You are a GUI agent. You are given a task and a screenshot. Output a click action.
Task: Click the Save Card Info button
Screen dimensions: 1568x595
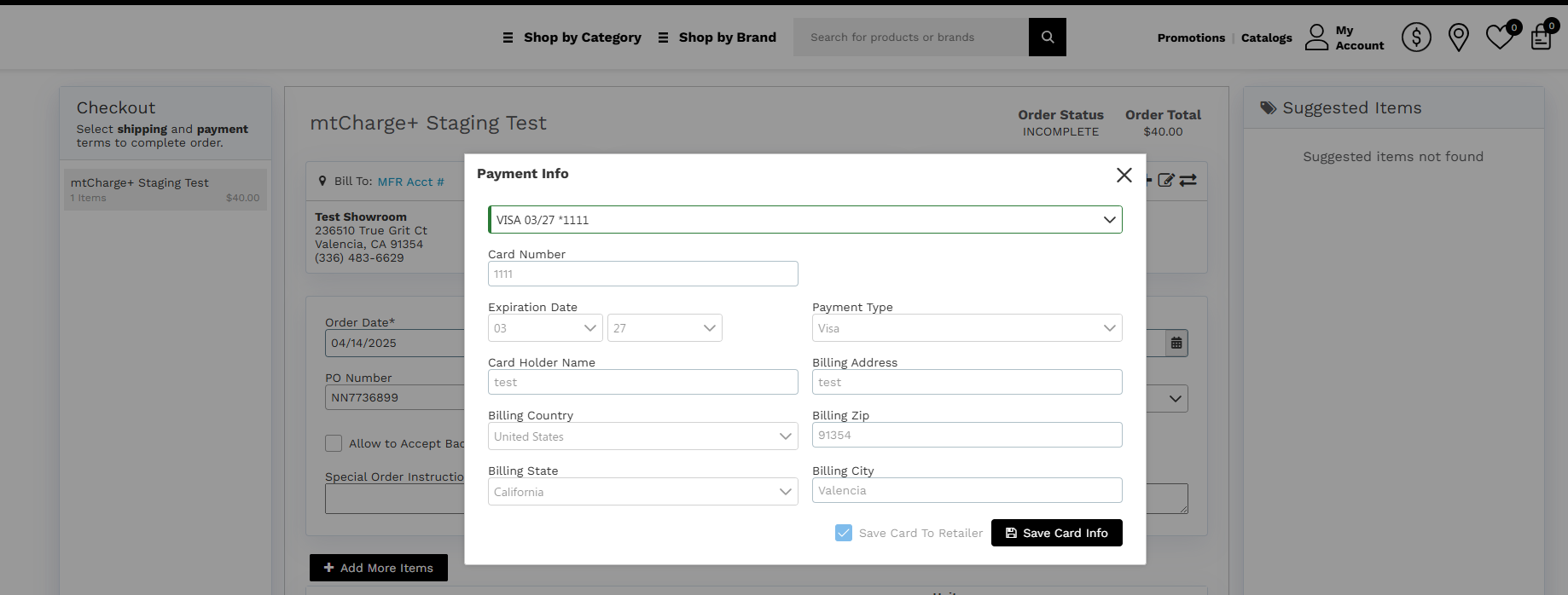[1057, 533]
